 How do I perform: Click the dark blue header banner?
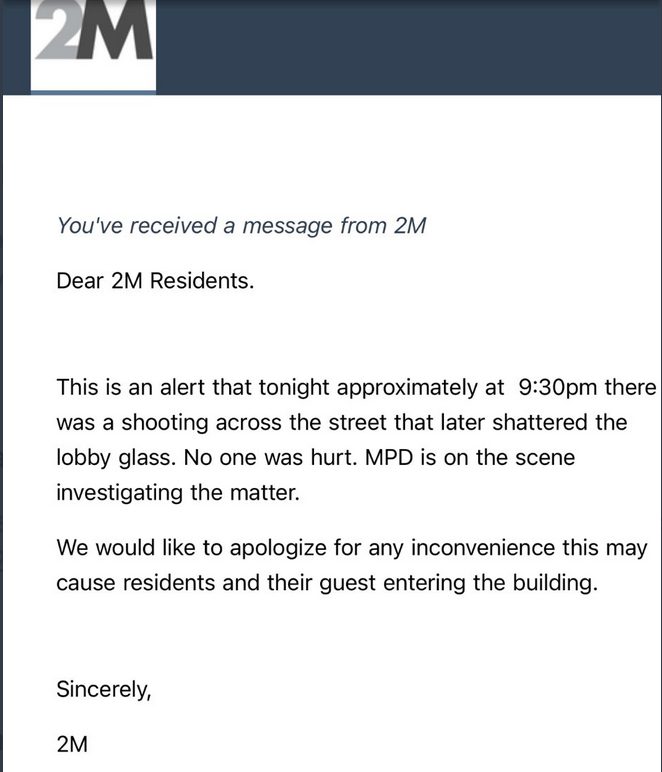(331, 47)
